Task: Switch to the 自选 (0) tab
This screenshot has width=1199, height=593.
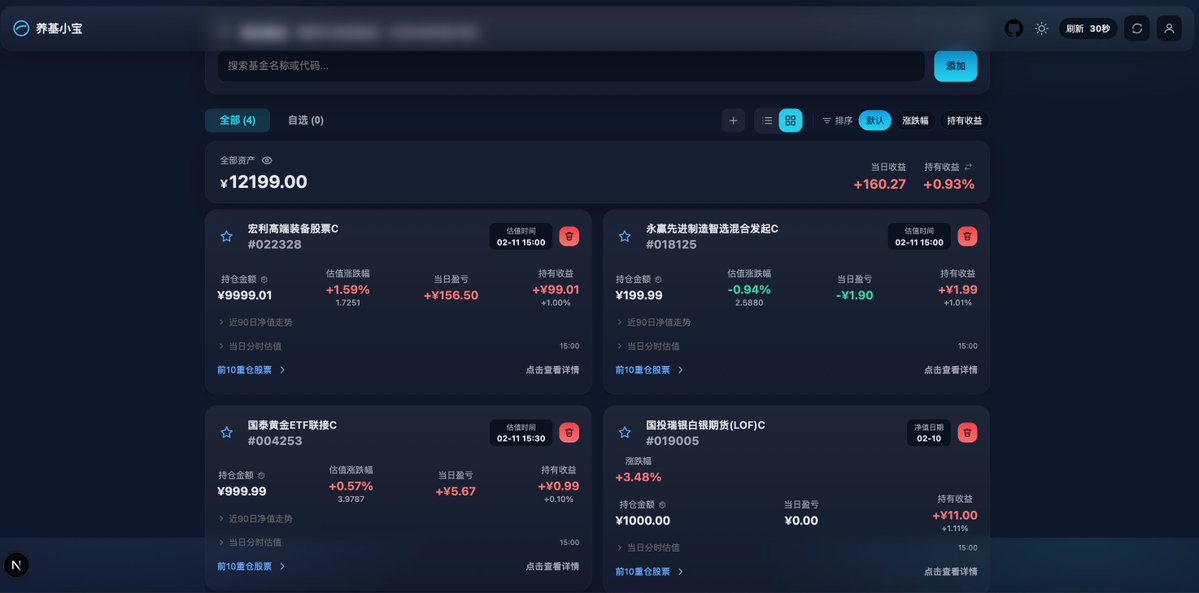Action: tap(306, 120)
